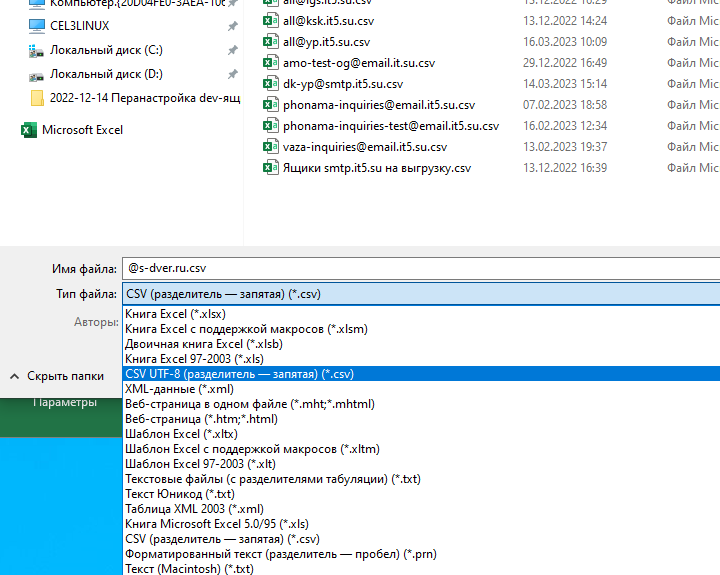The image size is (720, 575).
Task: Choose CSV UTF-8 (разделитель — запятая) option
Action: (x=422, y=374)
